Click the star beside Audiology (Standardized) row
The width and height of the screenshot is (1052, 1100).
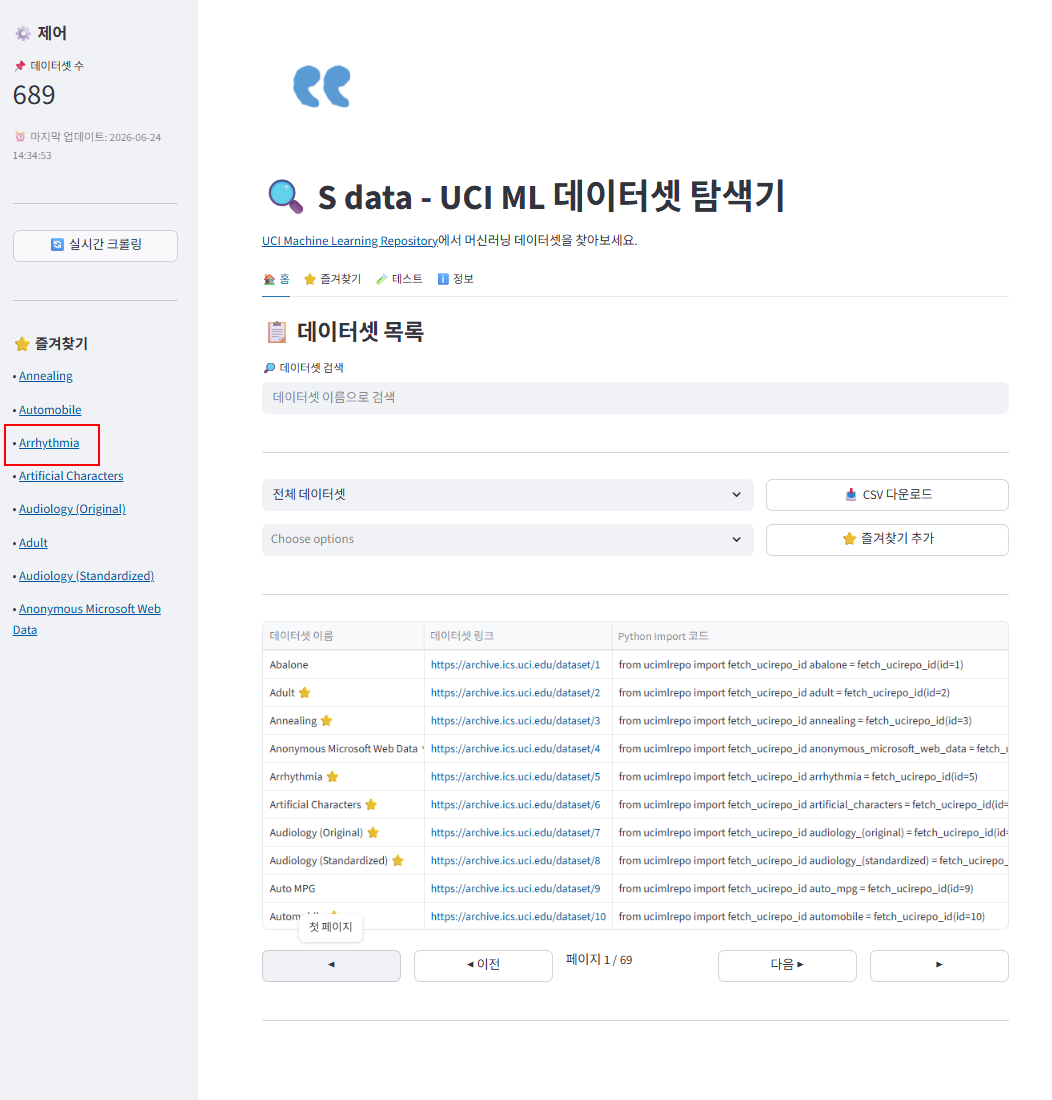point(398,861)
